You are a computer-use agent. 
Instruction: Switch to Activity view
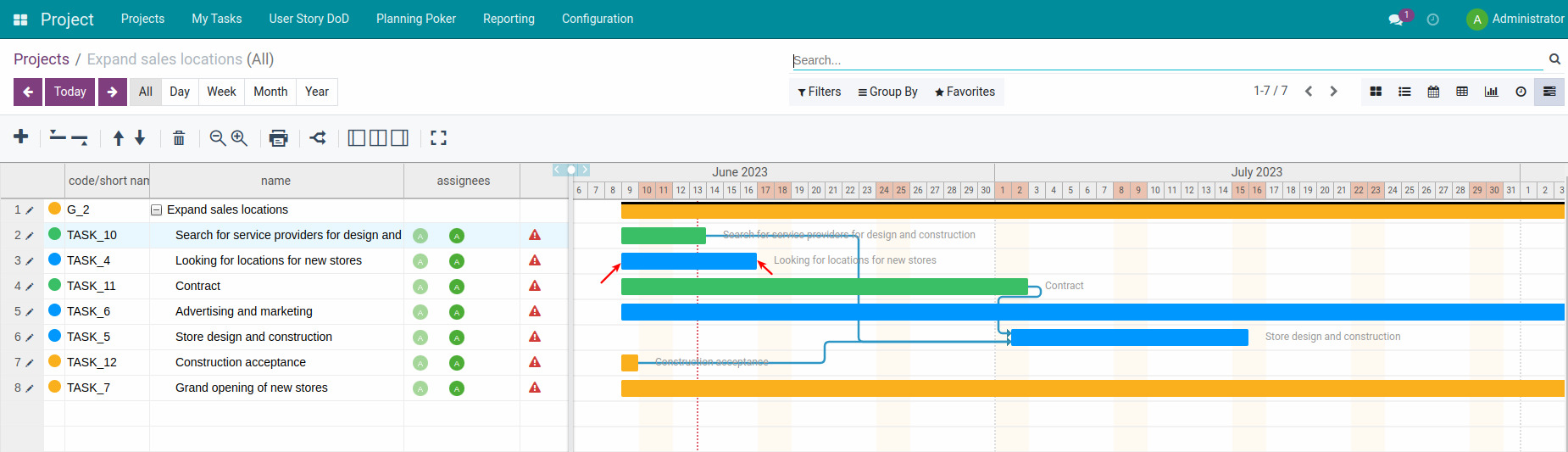coord(1521,92)
